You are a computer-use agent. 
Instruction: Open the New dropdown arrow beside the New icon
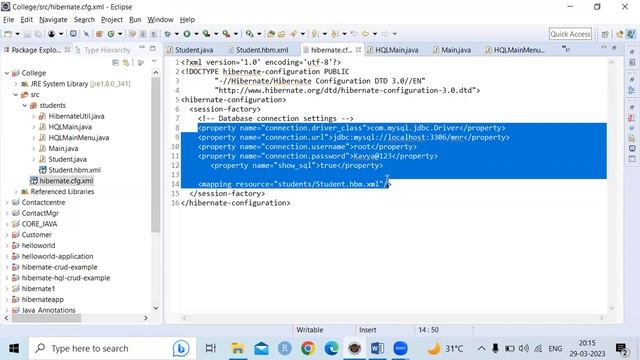[x=17, y=34]
